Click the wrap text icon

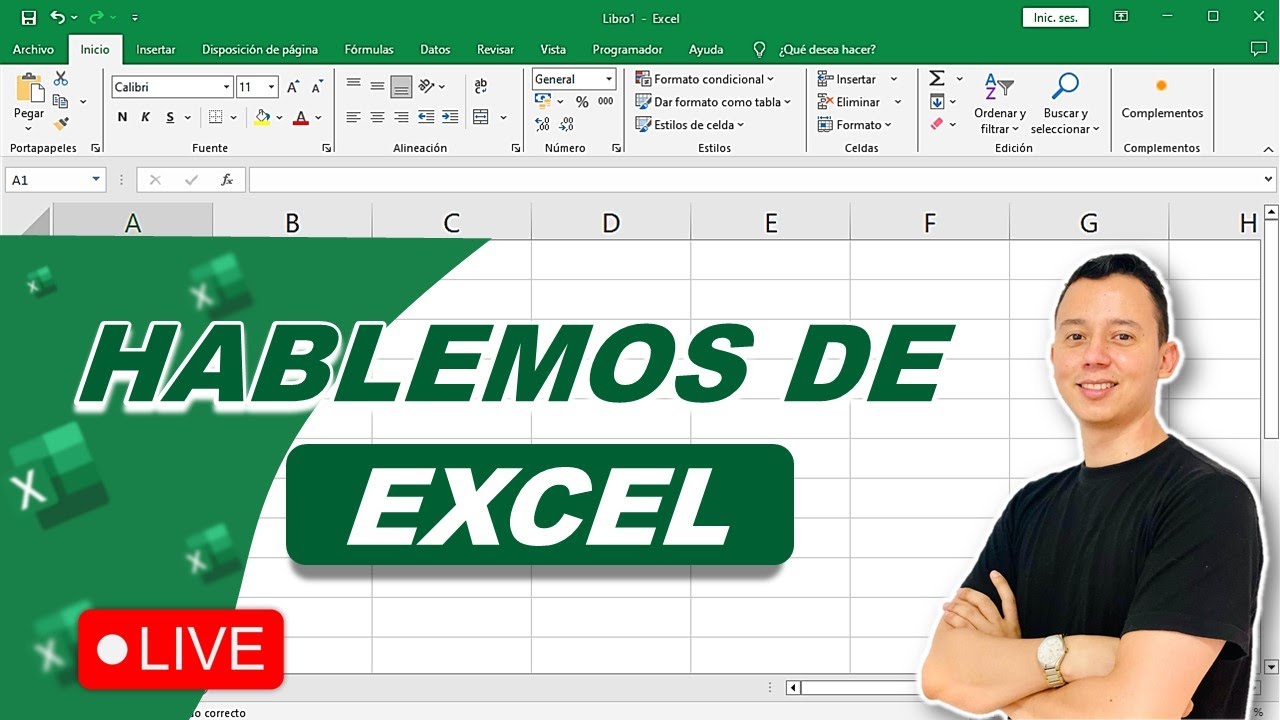point(481,86)
